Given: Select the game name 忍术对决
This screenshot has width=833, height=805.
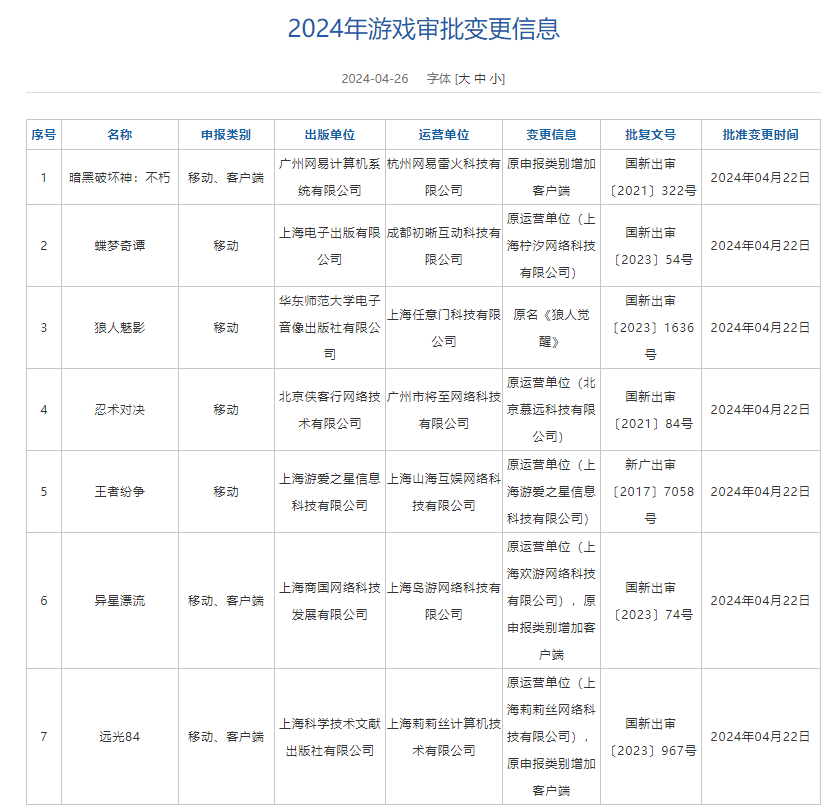Looking at the screenshot, I should click(x=120, y=410).
